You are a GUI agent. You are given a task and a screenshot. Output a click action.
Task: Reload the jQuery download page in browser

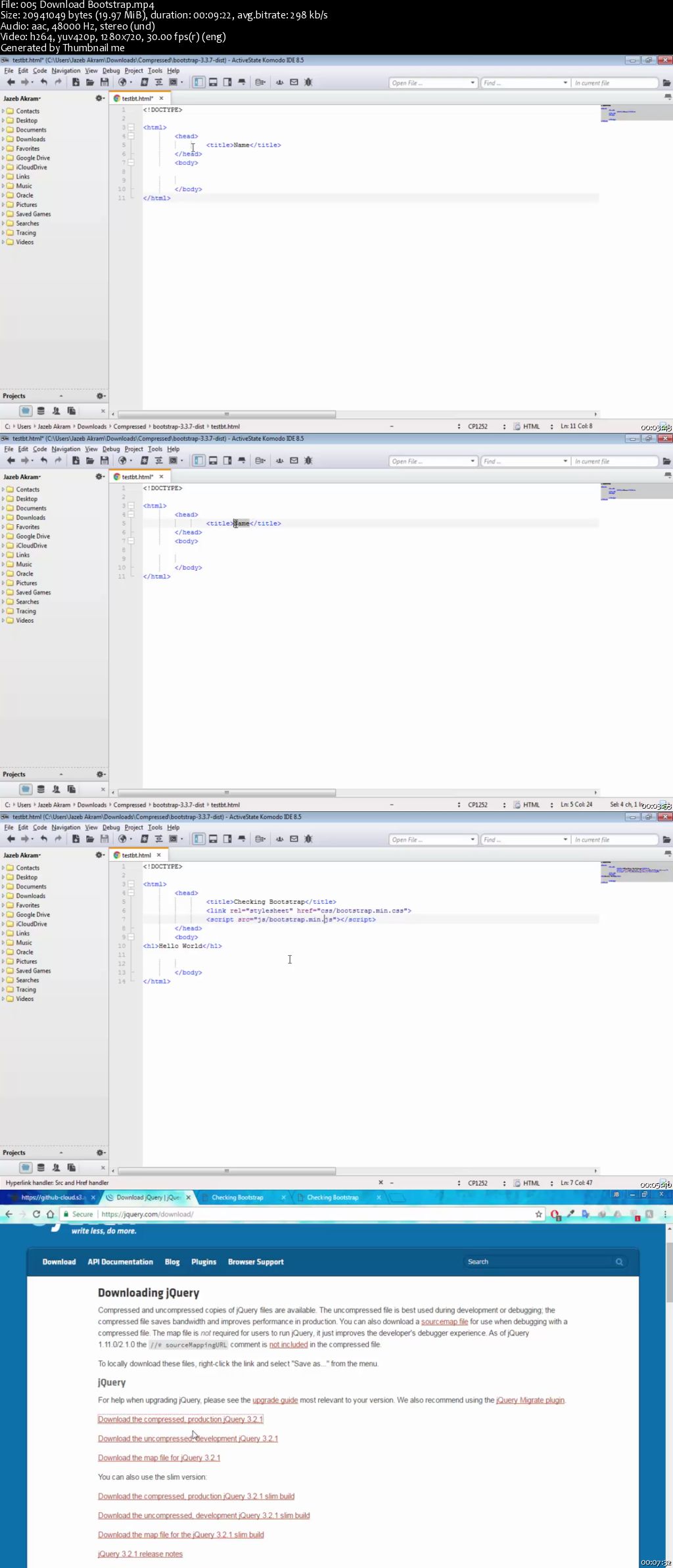36,1214
